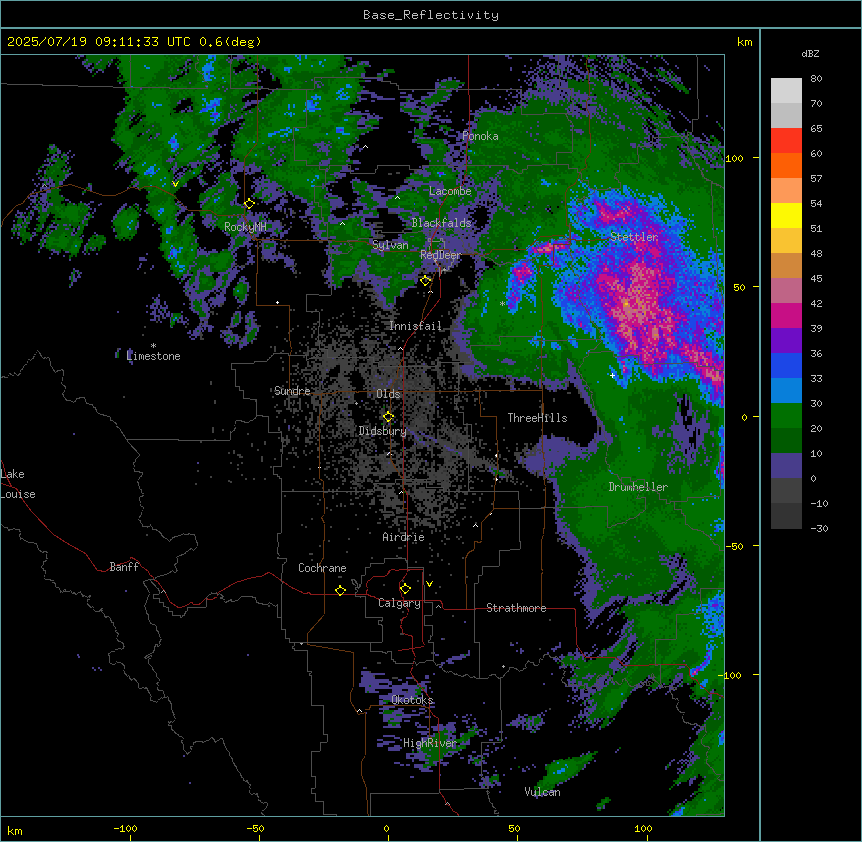This screenshot has width=862, height=842.
Task: Click the RockyMH label
Action: (245, 227)
